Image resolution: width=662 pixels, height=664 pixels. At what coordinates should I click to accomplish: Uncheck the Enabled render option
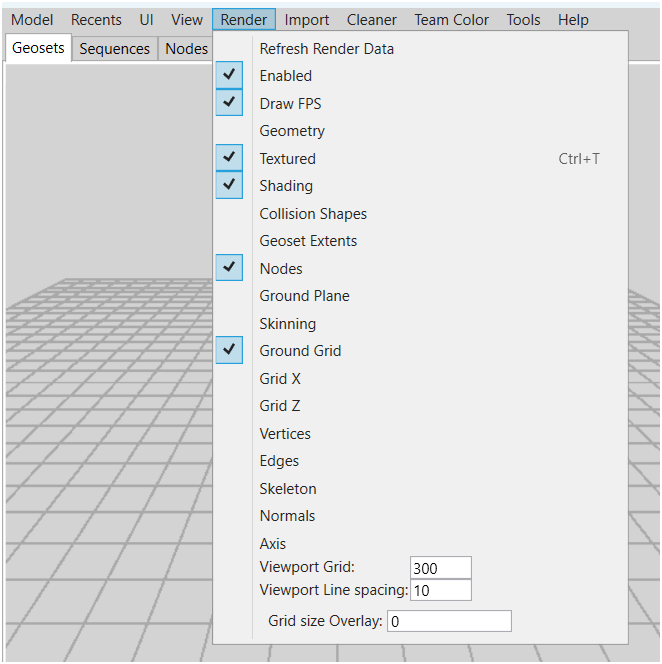[420, 76]
